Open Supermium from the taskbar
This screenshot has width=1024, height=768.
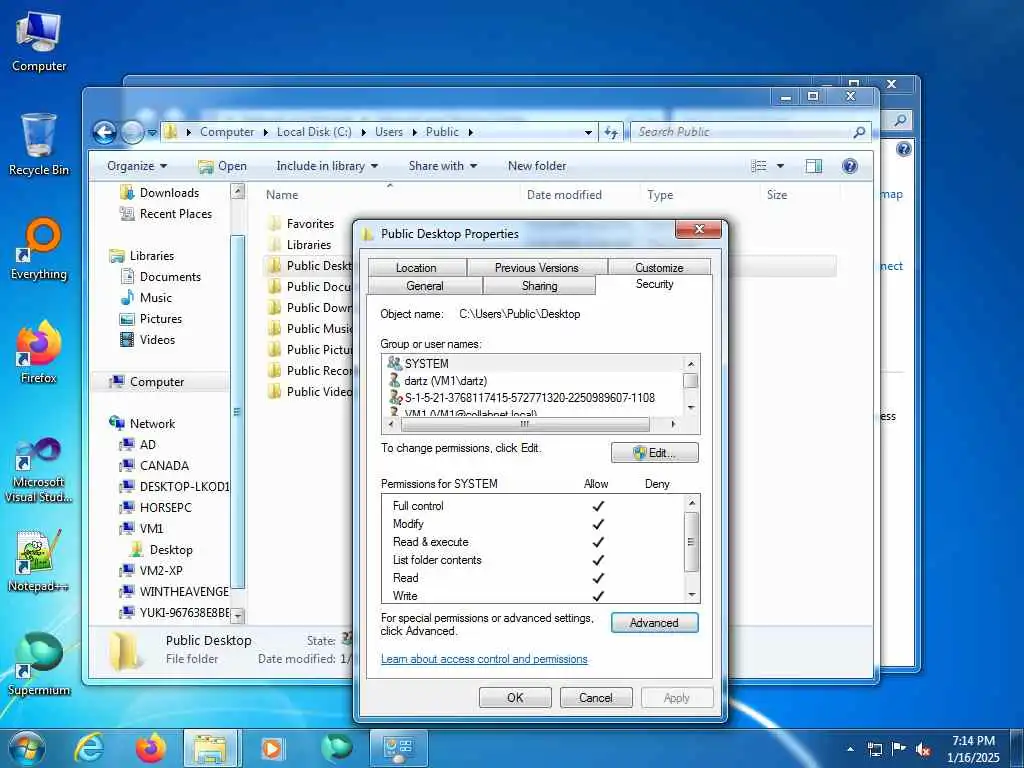coord(336,748)
